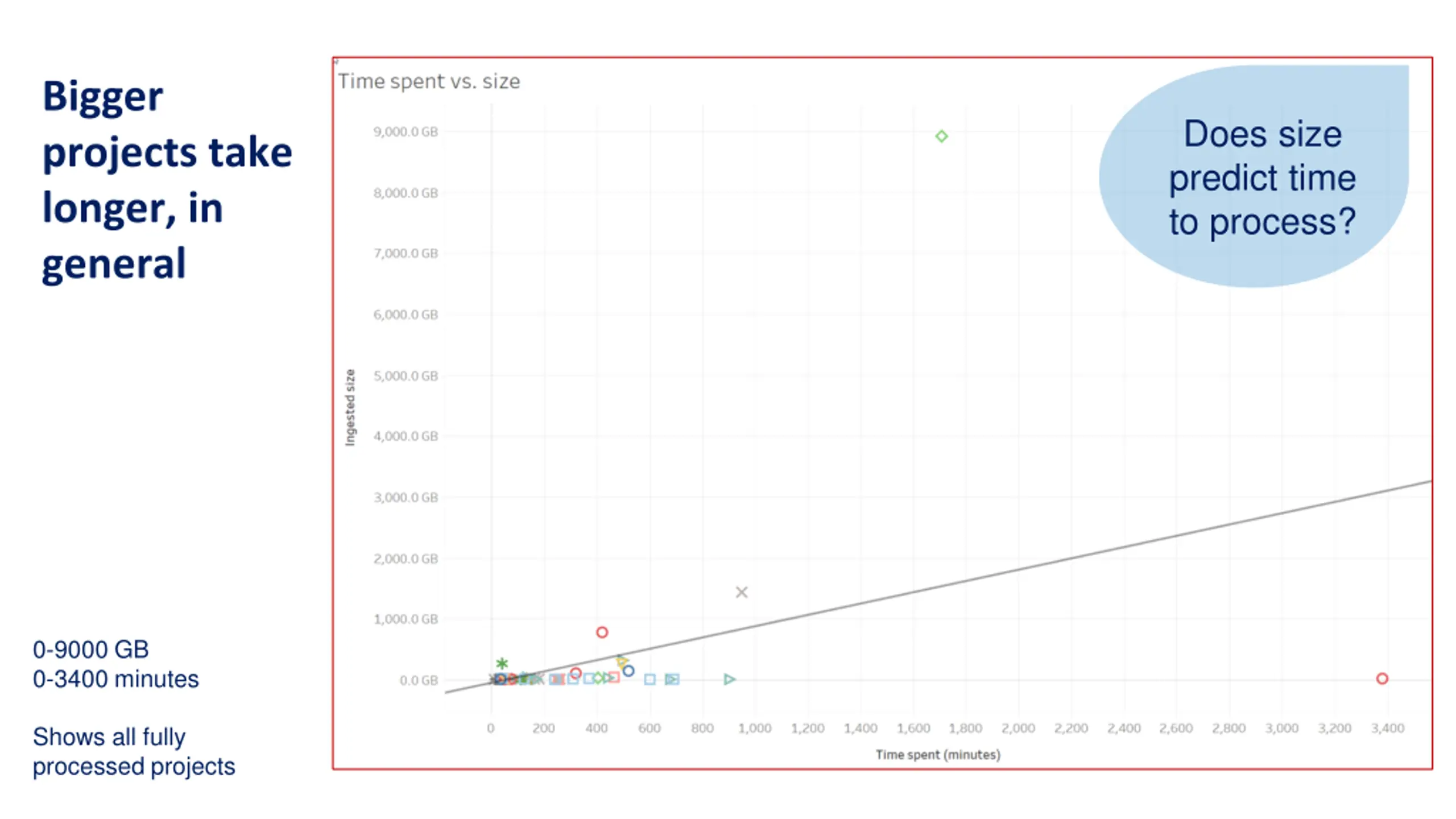1456x819 pixels.
Task: Click the green asterisk data marker
Action: click(x=502, y=663)
